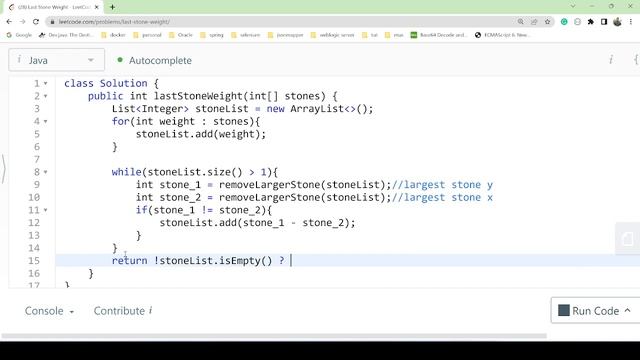Open the weblogic server bookmarks folder

coord(333,35)
